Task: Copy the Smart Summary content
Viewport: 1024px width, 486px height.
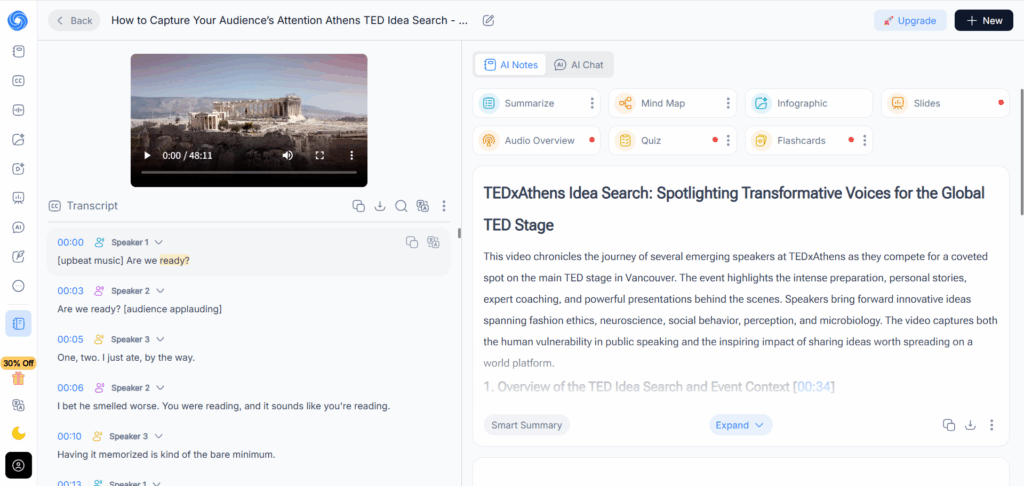Action: point(949,425)
